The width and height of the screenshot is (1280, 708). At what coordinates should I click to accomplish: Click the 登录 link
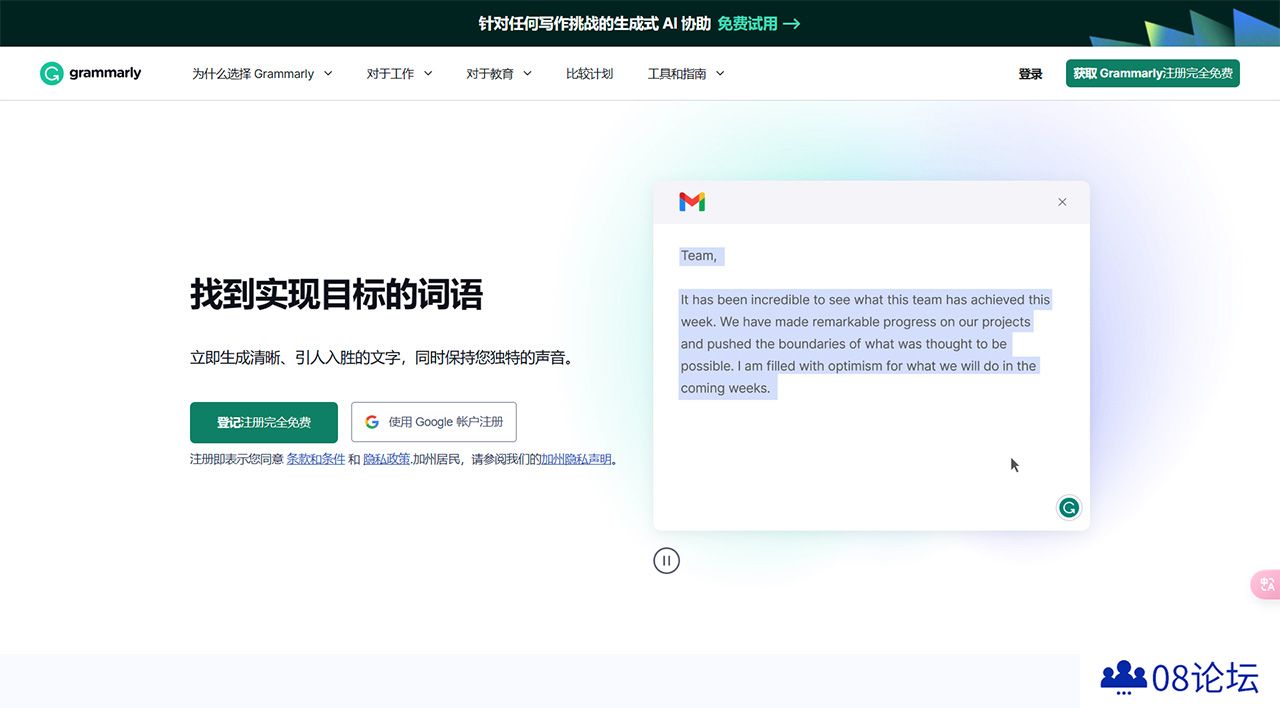pos(1030,74)
